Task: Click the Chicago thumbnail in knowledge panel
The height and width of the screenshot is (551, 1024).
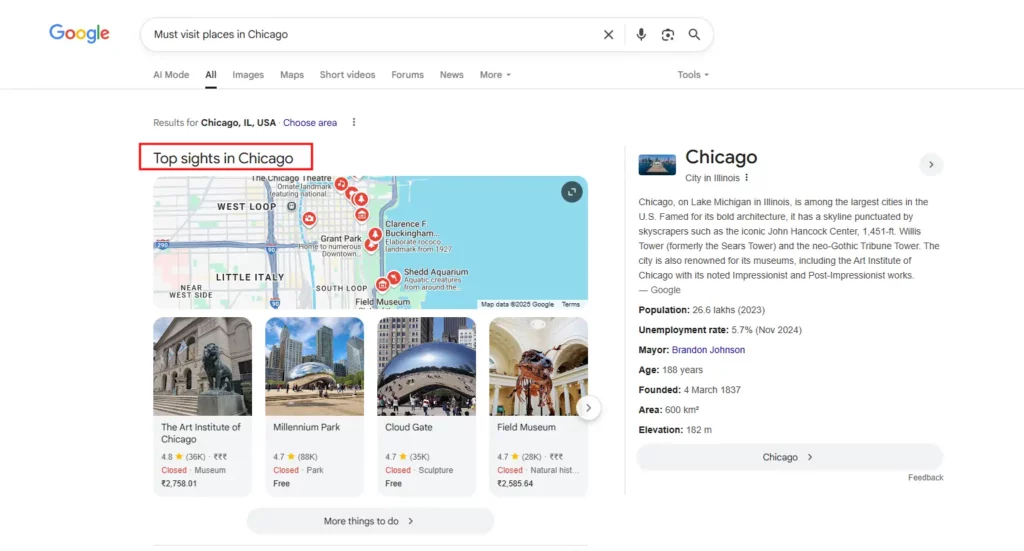Action: click(657, 164)
